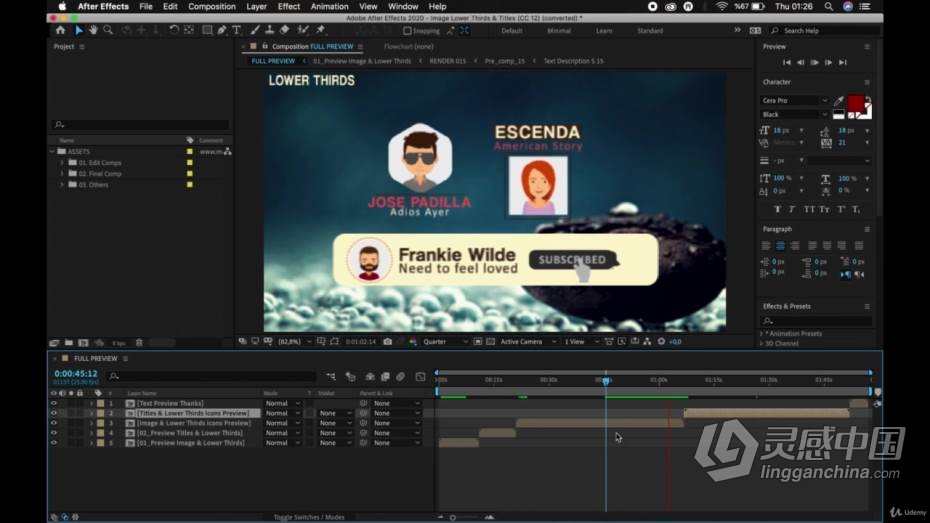Delete selected item with the project trash icon

click(139, 343)
